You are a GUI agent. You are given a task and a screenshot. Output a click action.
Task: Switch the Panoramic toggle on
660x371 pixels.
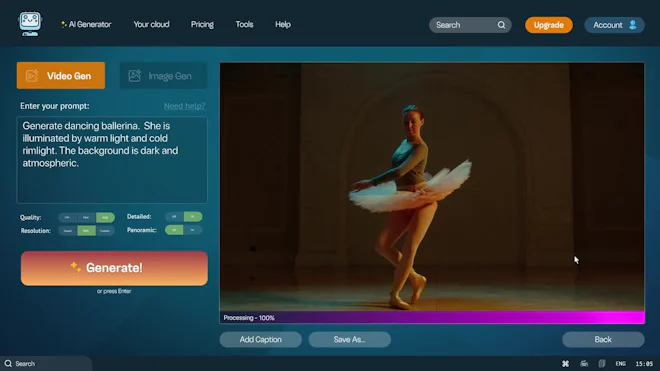pos(193,230)
